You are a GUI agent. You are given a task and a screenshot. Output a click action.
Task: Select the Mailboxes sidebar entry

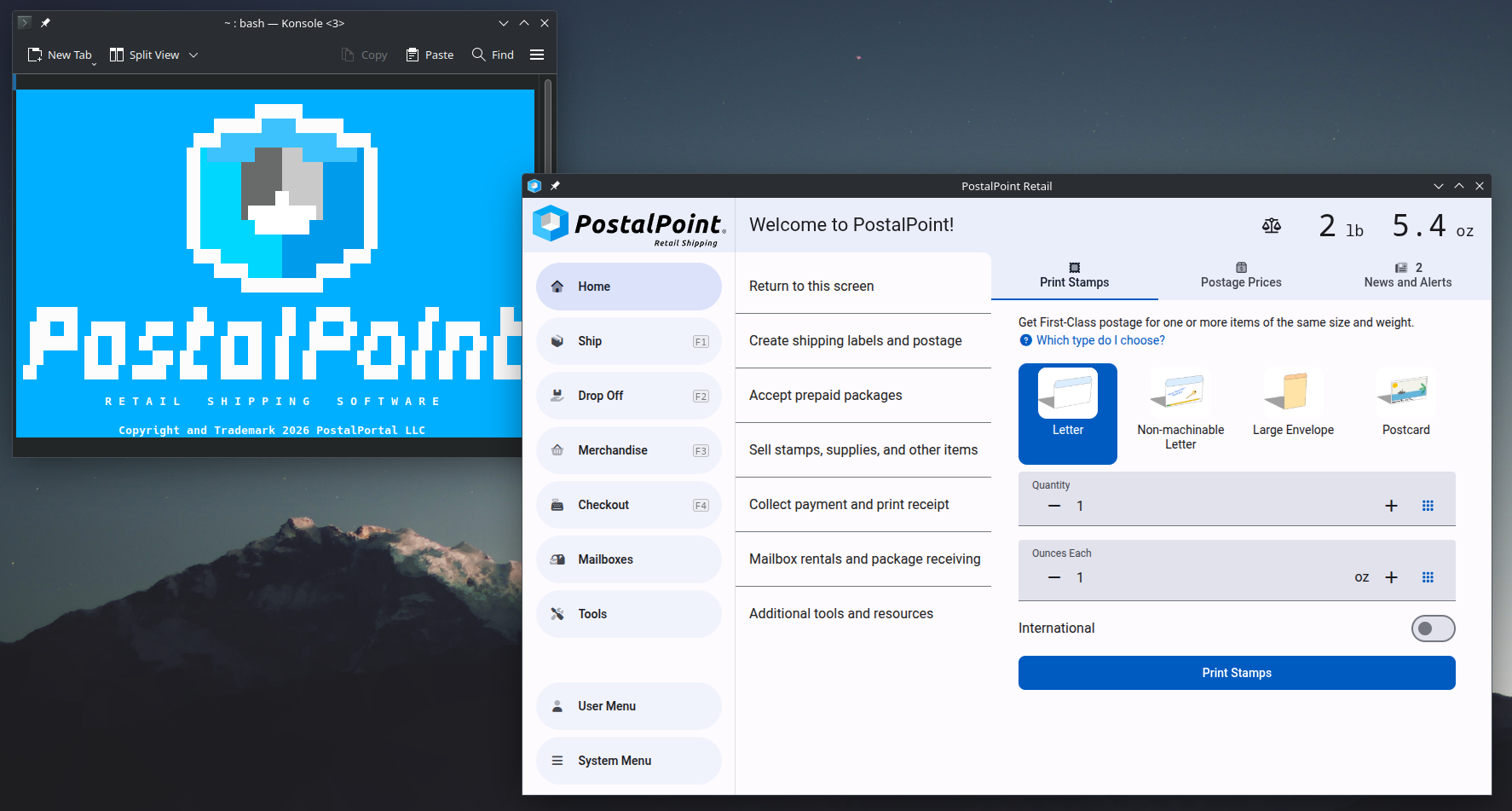(628, 559)
